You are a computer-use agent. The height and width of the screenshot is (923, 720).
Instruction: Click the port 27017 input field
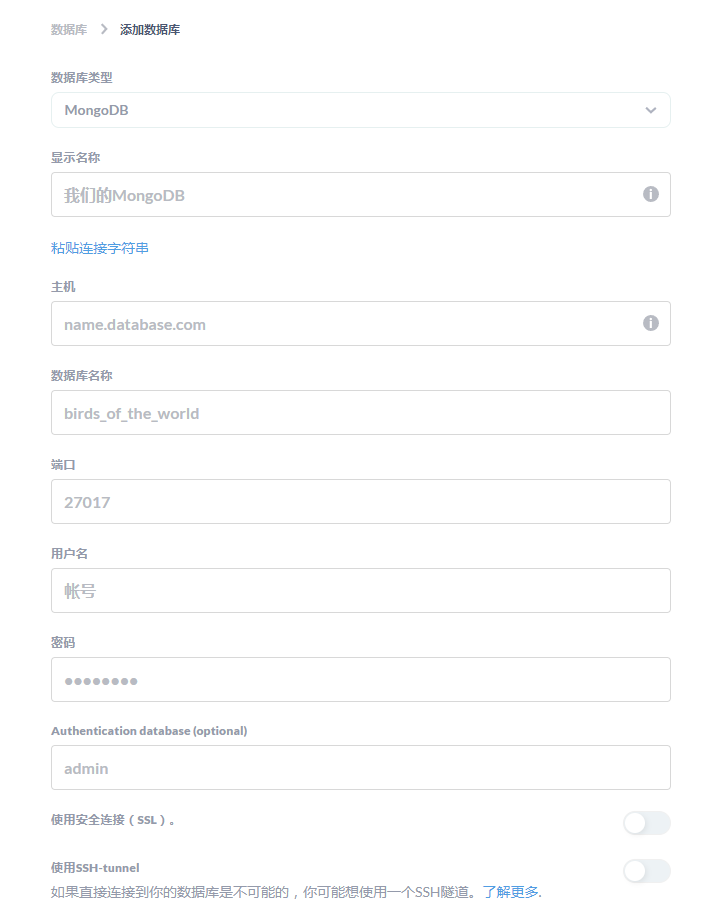coord(360,502)
